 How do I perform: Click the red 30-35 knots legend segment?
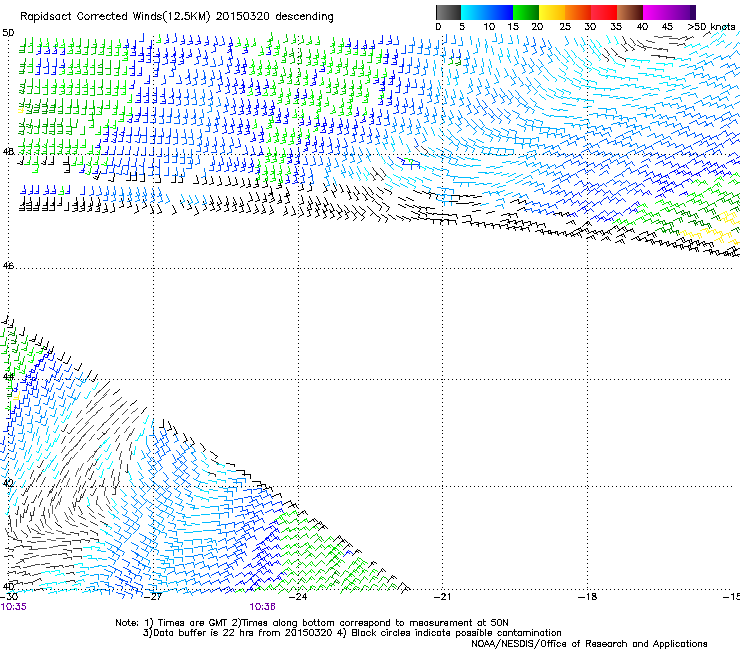click(604, 12)
